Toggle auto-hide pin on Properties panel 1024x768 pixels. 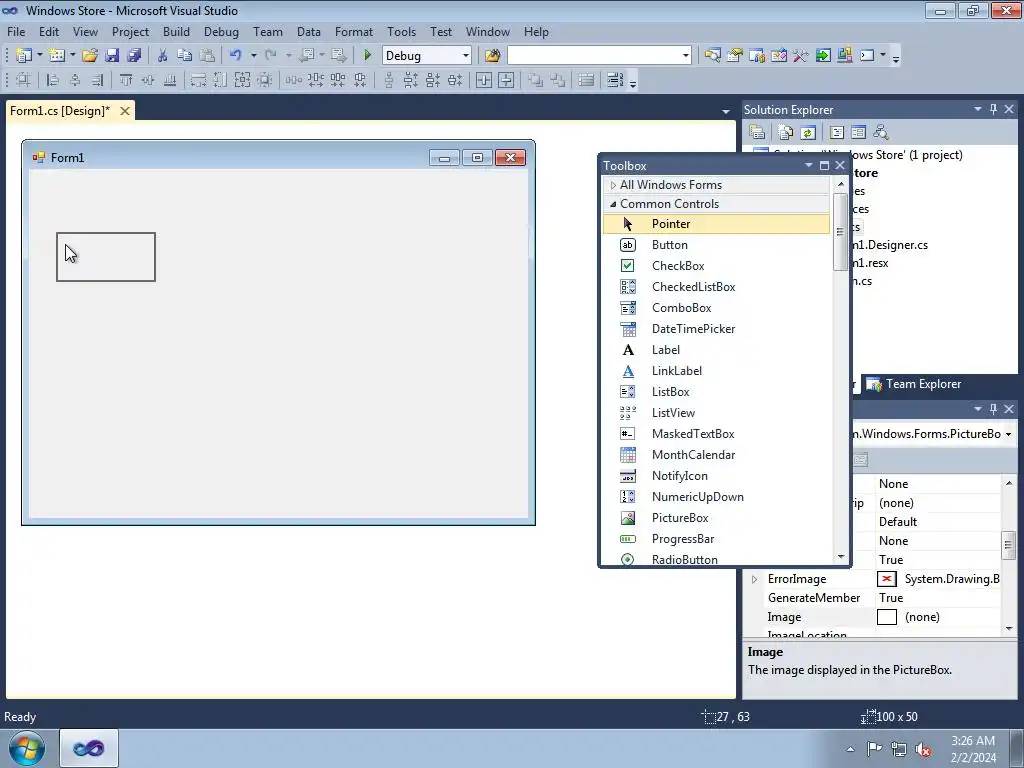coord(993,409)
